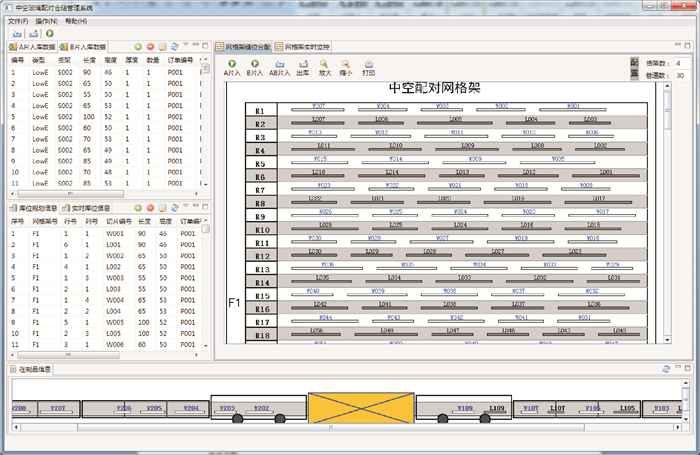
Task: Click the 出库 outbound icon
Action: point(303,64)
